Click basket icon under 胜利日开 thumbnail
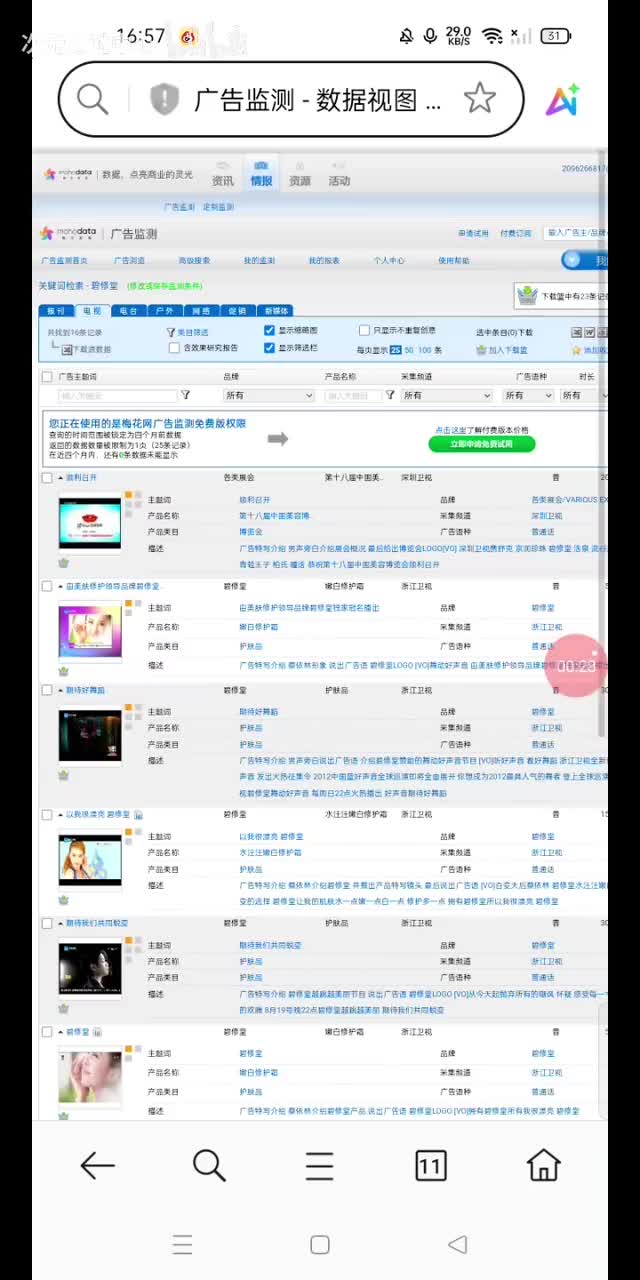Viewport: 640px width, 1280px height. click(63, 563)
